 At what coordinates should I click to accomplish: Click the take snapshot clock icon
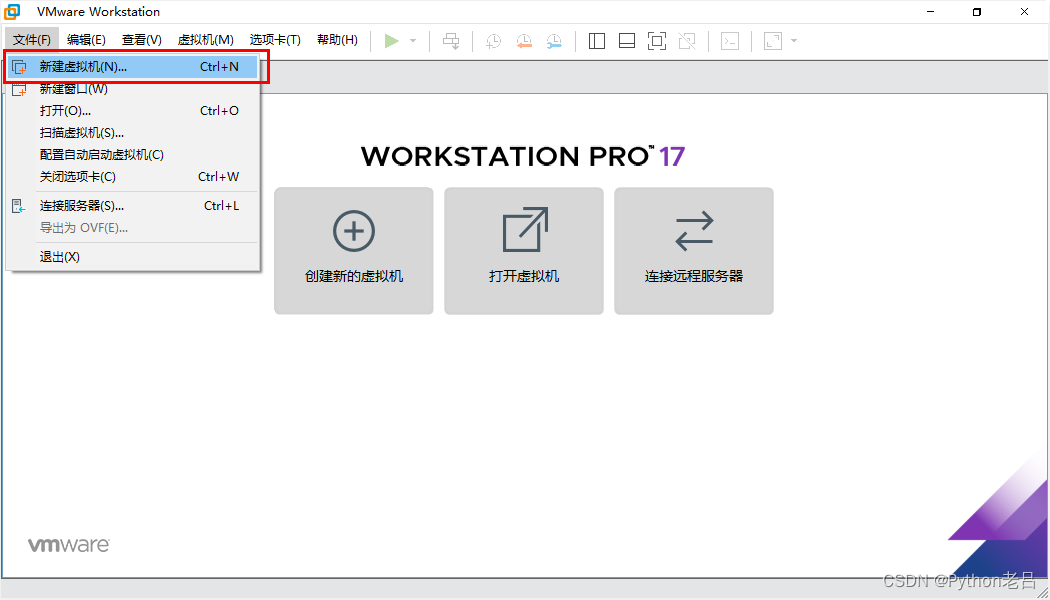493,41
